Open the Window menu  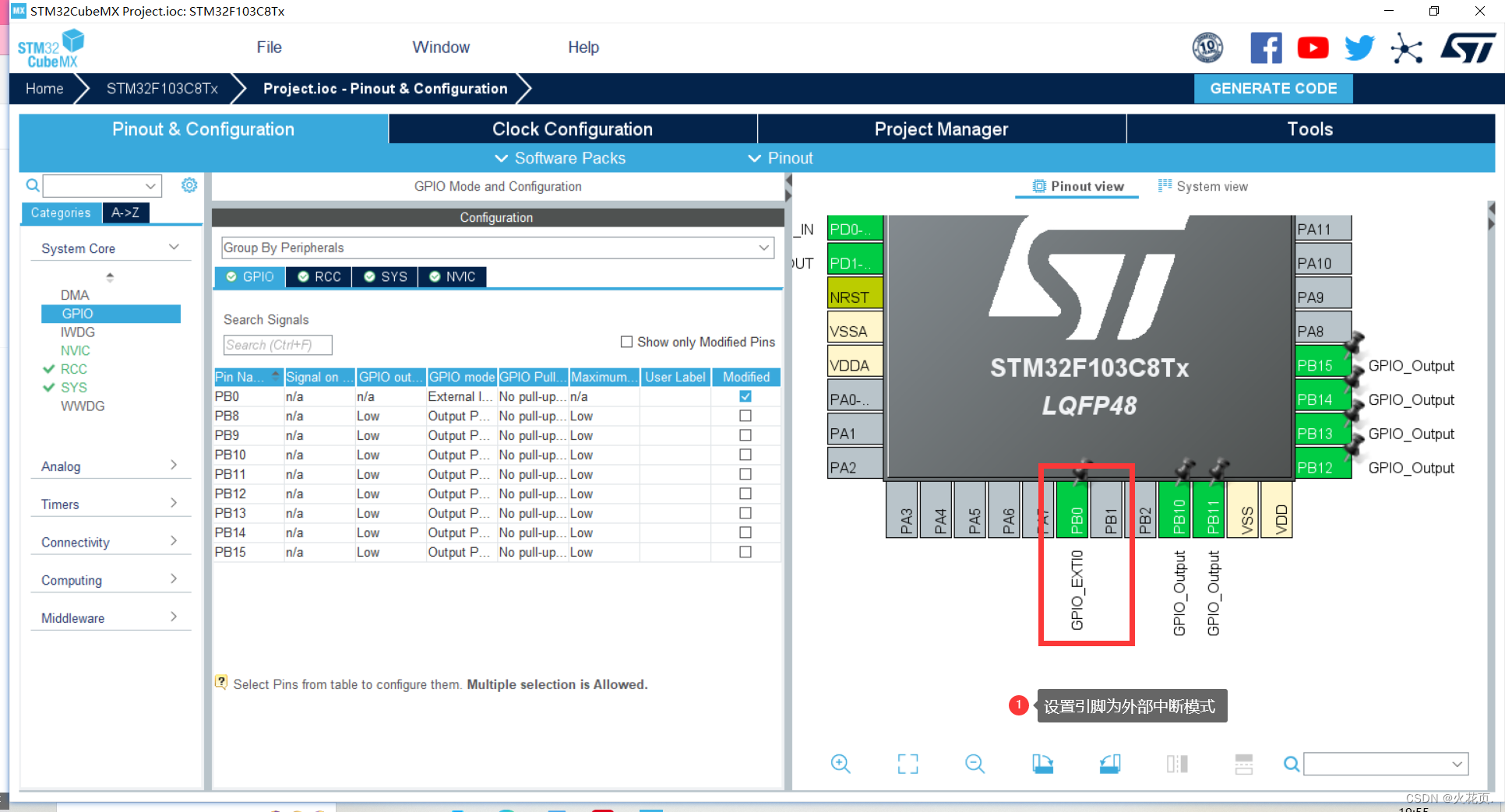tap(441, 47)
